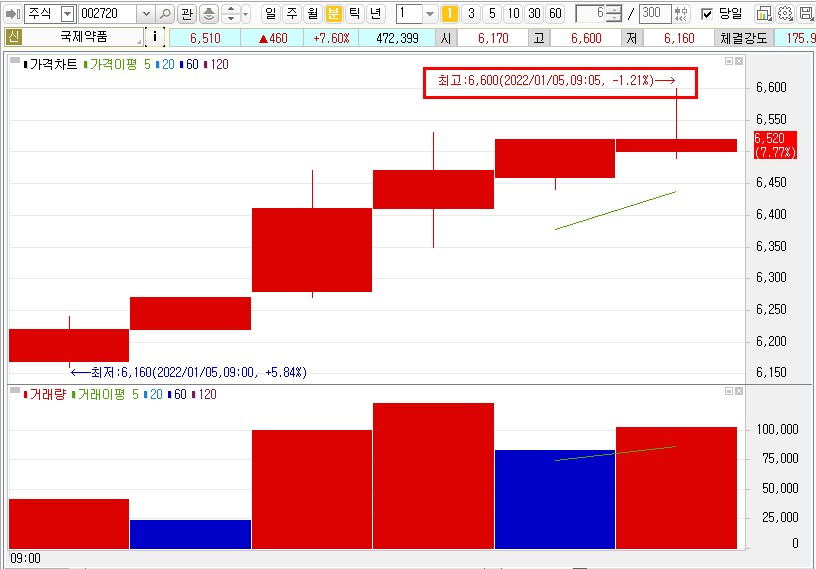Open the small arrow next to navigation arrows
Image resolution: width=816 pixels, height=569 pixels.
click(246, 14)
